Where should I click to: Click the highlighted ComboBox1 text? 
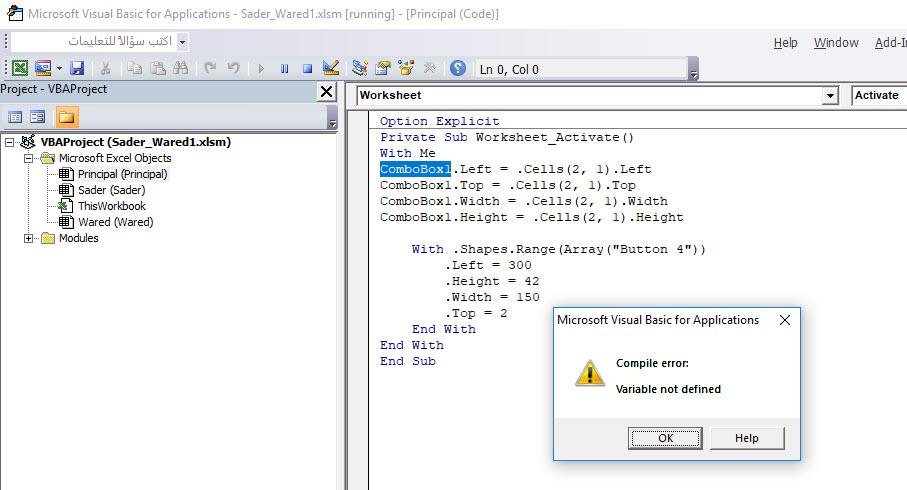tap(415, 169)
